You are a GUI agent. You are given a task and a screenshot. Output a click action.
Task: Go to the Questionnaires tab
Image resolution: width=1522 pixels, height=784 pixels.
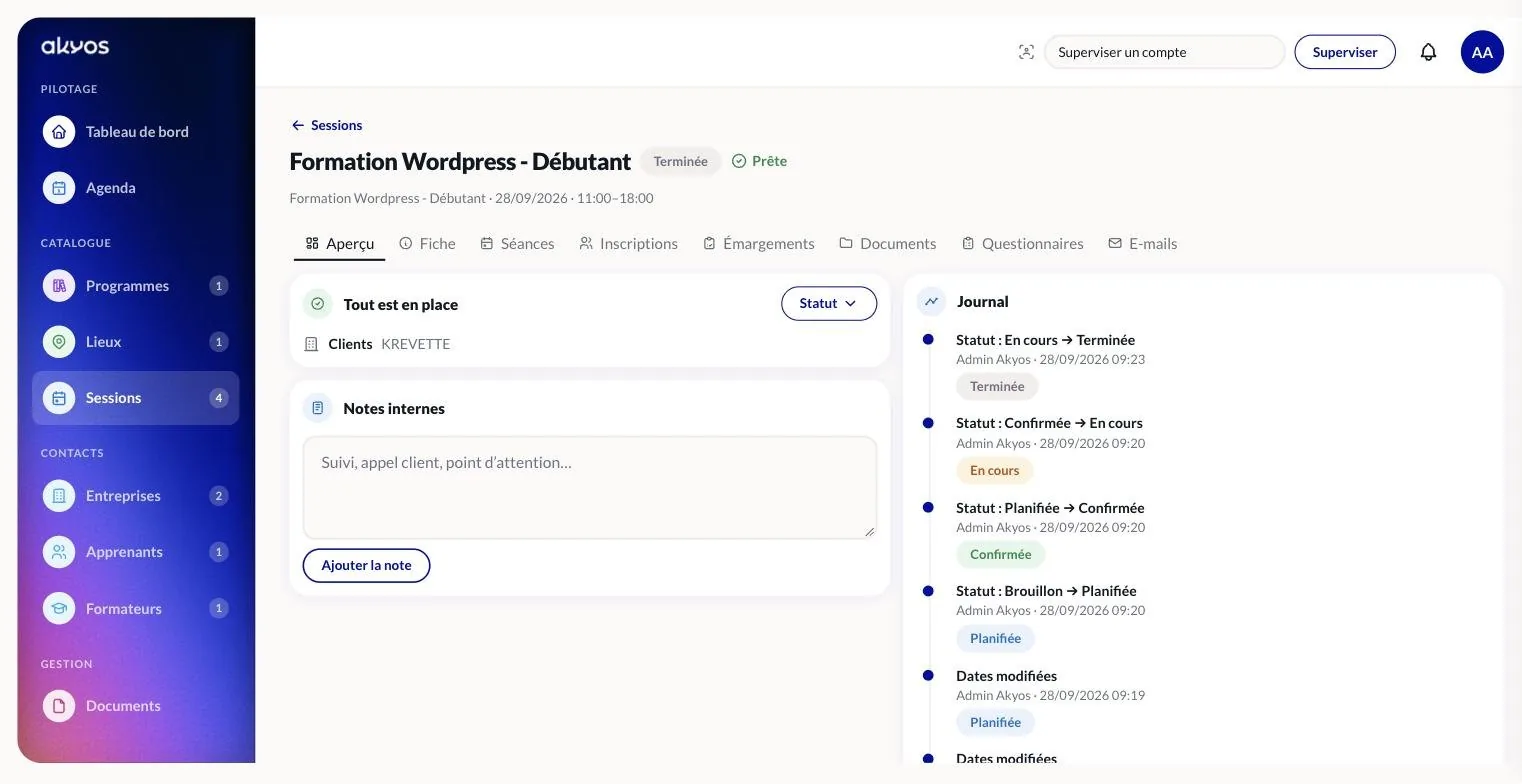click(x=1023, y=244)
